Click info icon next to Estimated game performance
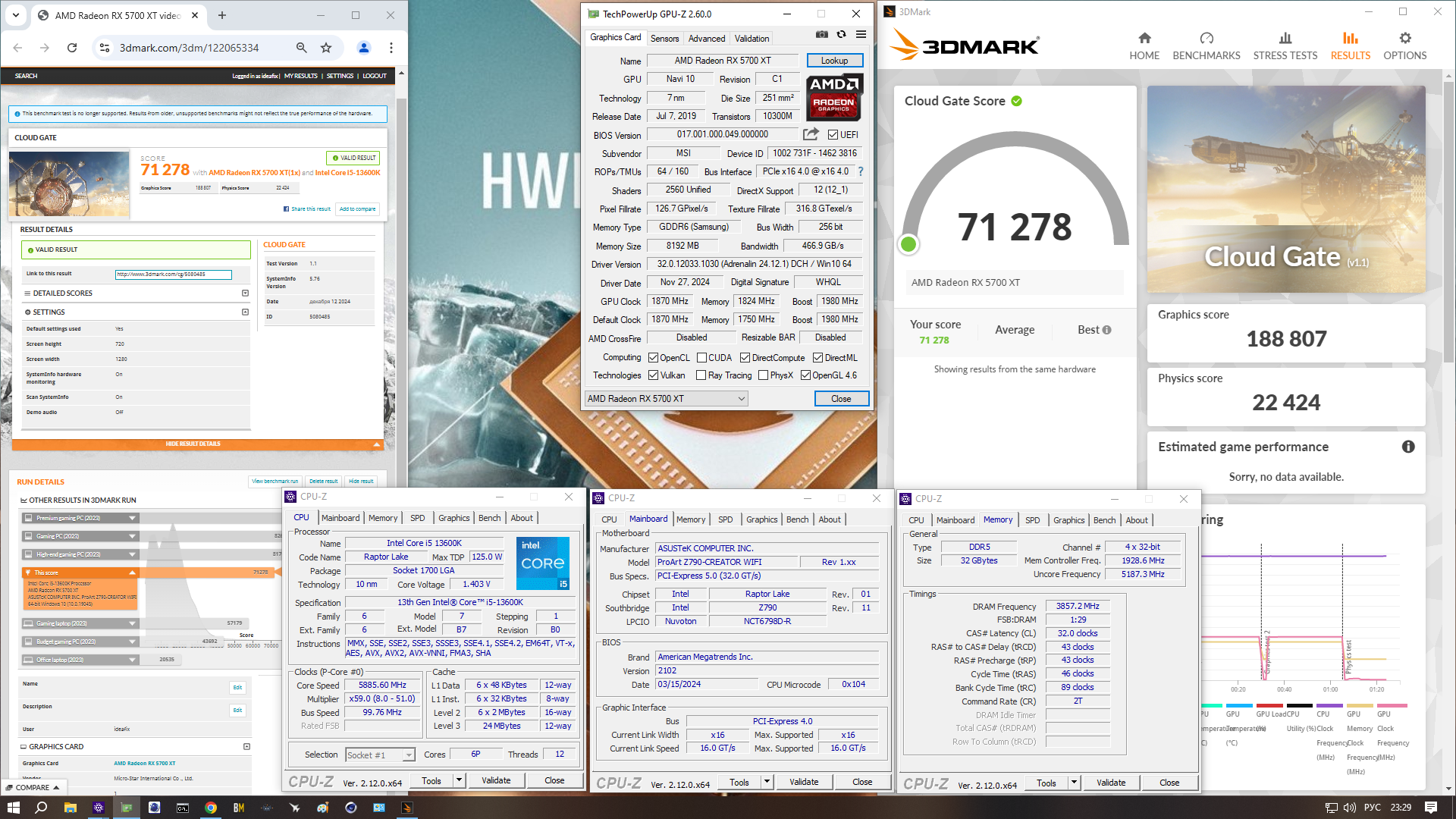Viewport: 1456px width, 819px height. point(1408,447)
